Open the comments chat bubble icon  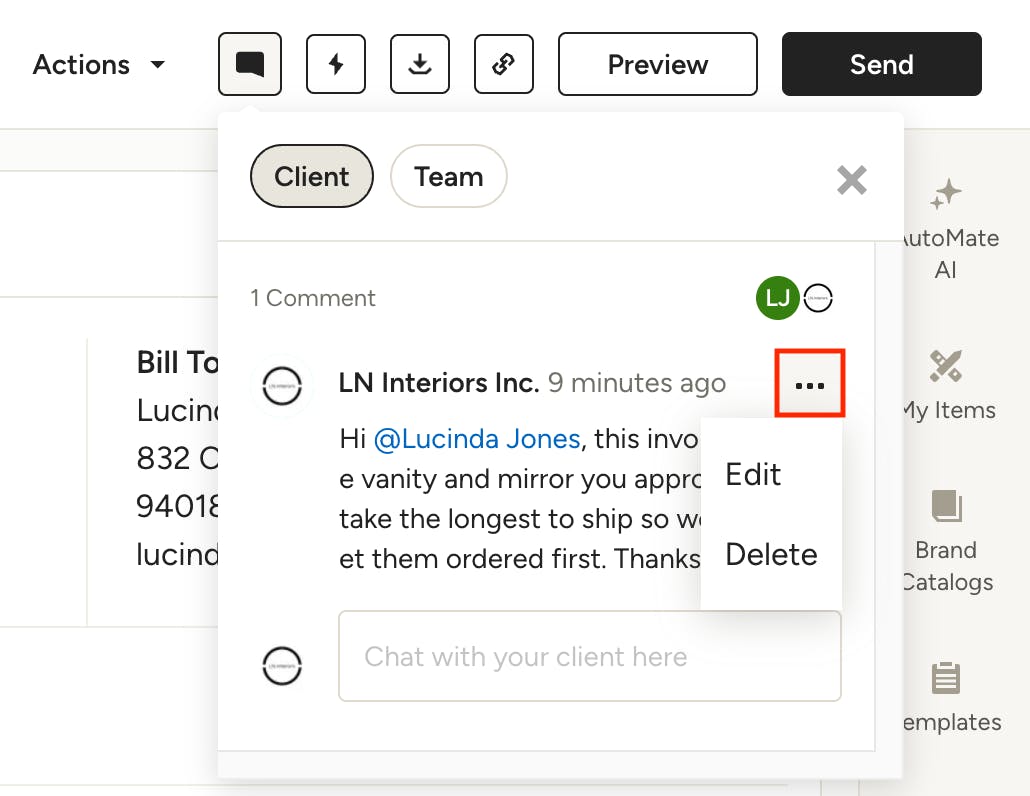(250, 65)
